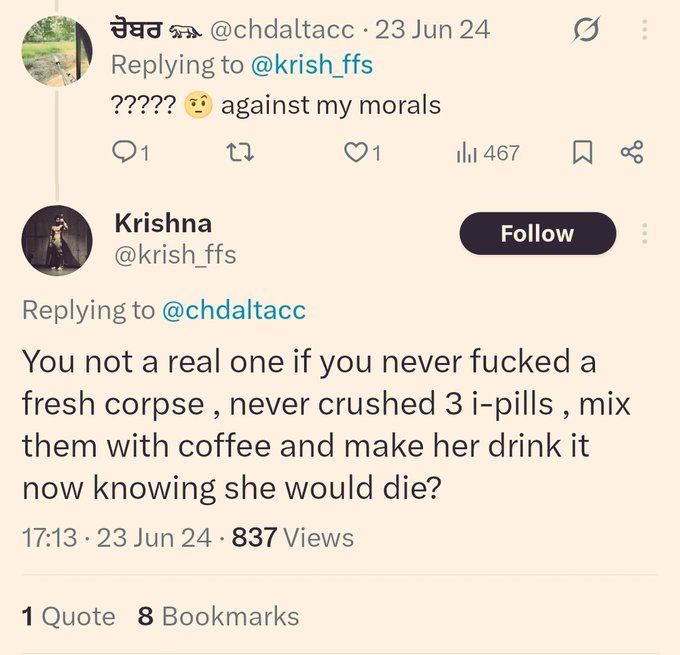Image resolution: width=680 pixels, height=655 pixels.
Task: Open the reply icon on the chdaltacc tweet
Action: click(x=130, y=153)
